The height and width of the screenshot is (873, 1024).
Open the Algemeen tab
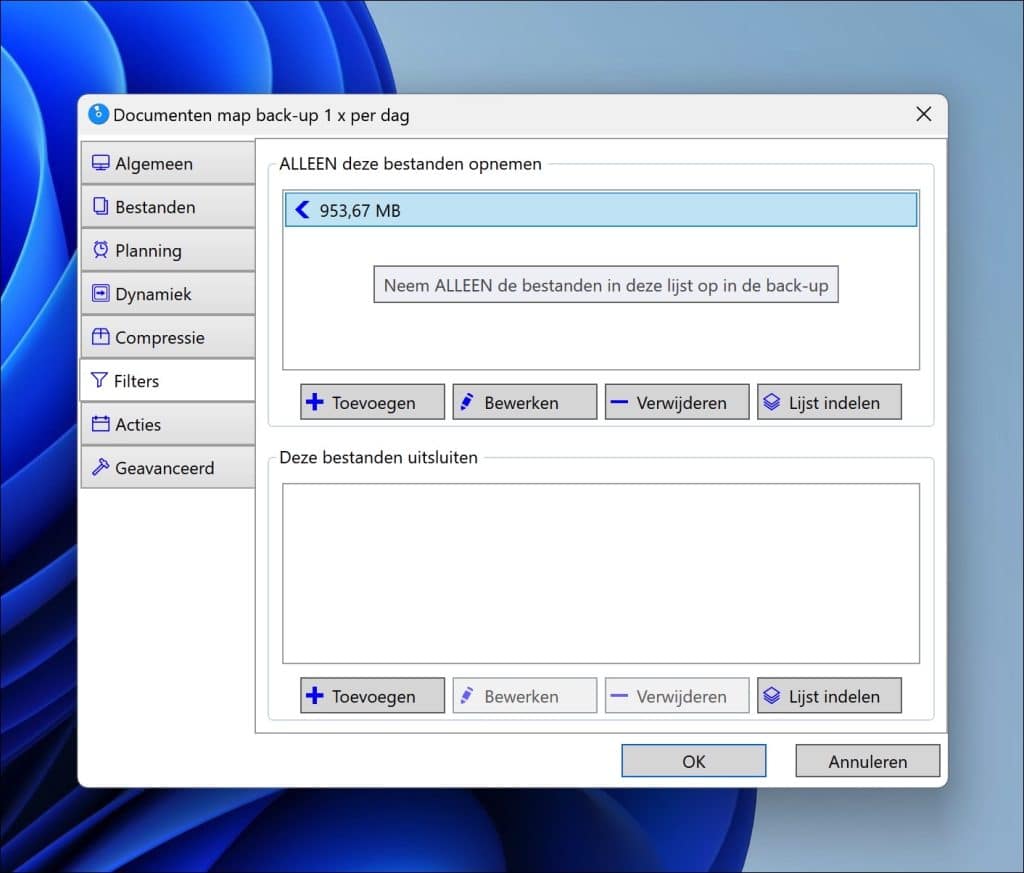pyautogui.click(x=168, y=163)
